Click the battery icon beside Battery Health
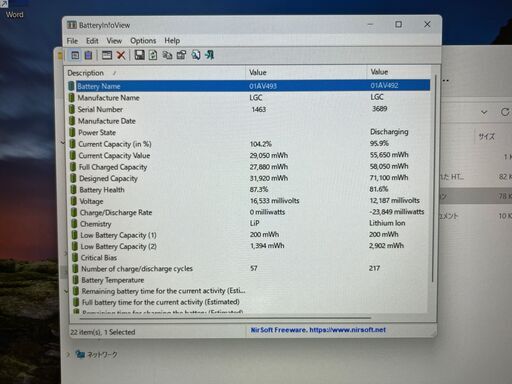The image size is (512, 384). coord(73,190)
